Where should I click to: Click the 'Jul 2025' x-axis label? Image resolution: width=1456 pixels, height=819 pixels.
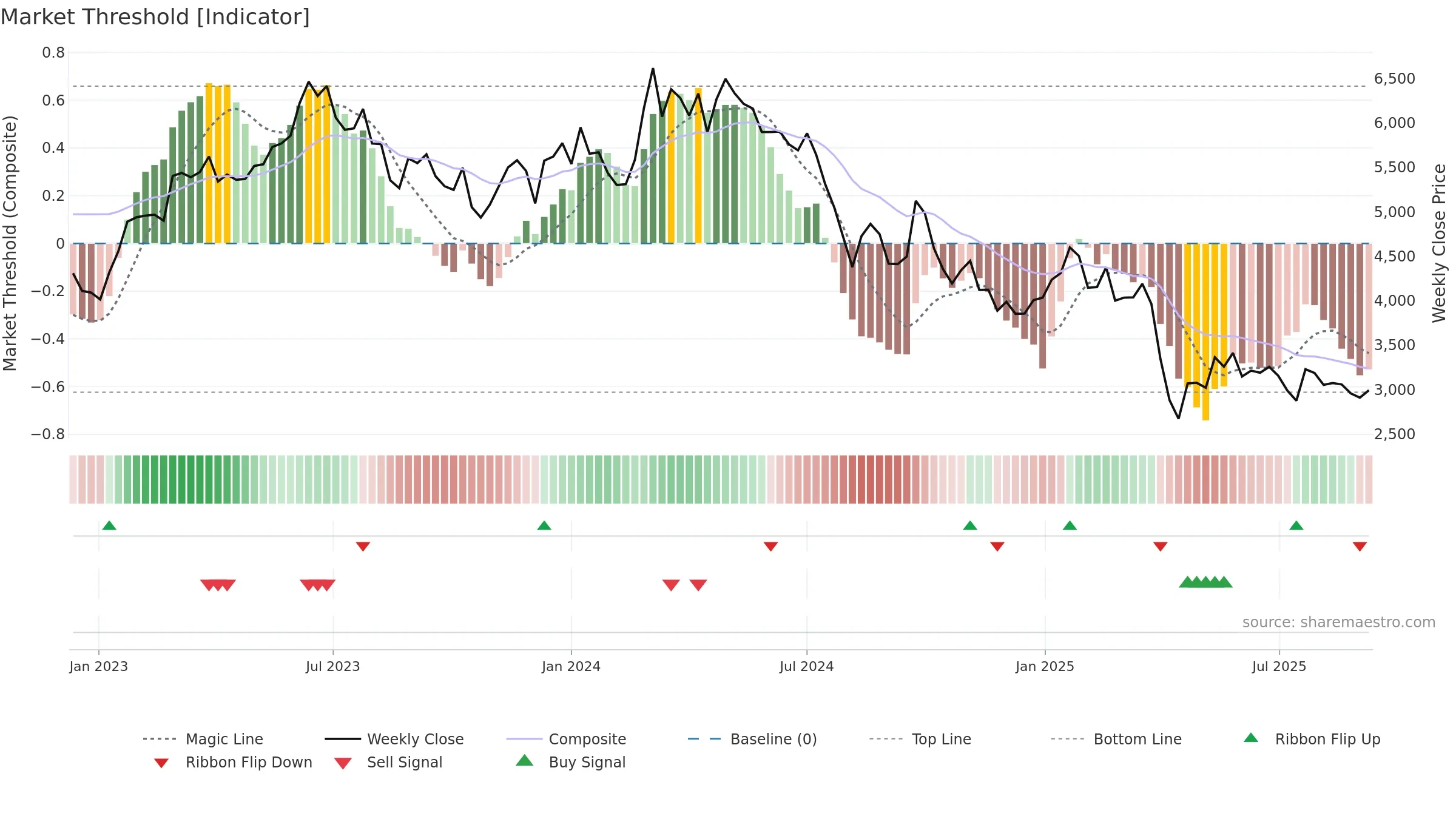1279,666
